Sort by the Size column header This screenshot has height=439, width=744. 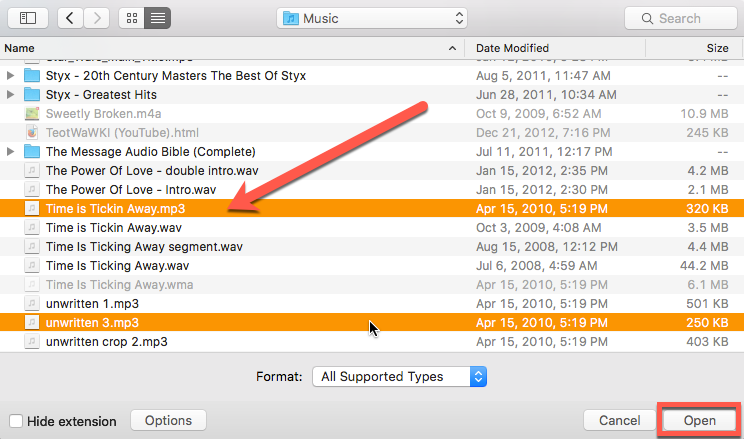[x=717, y=48]
